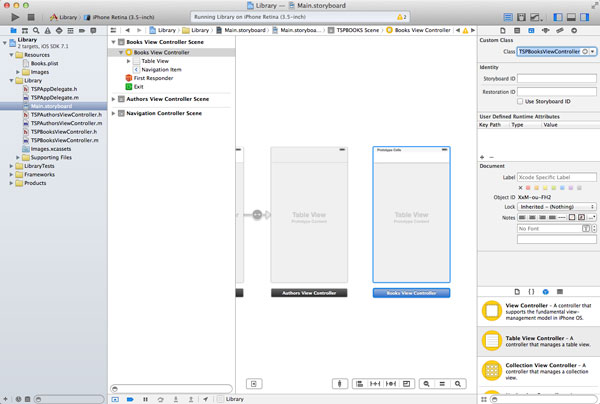
Task: Toggle the Debug area visibility
Action: [x=571, y=17]
